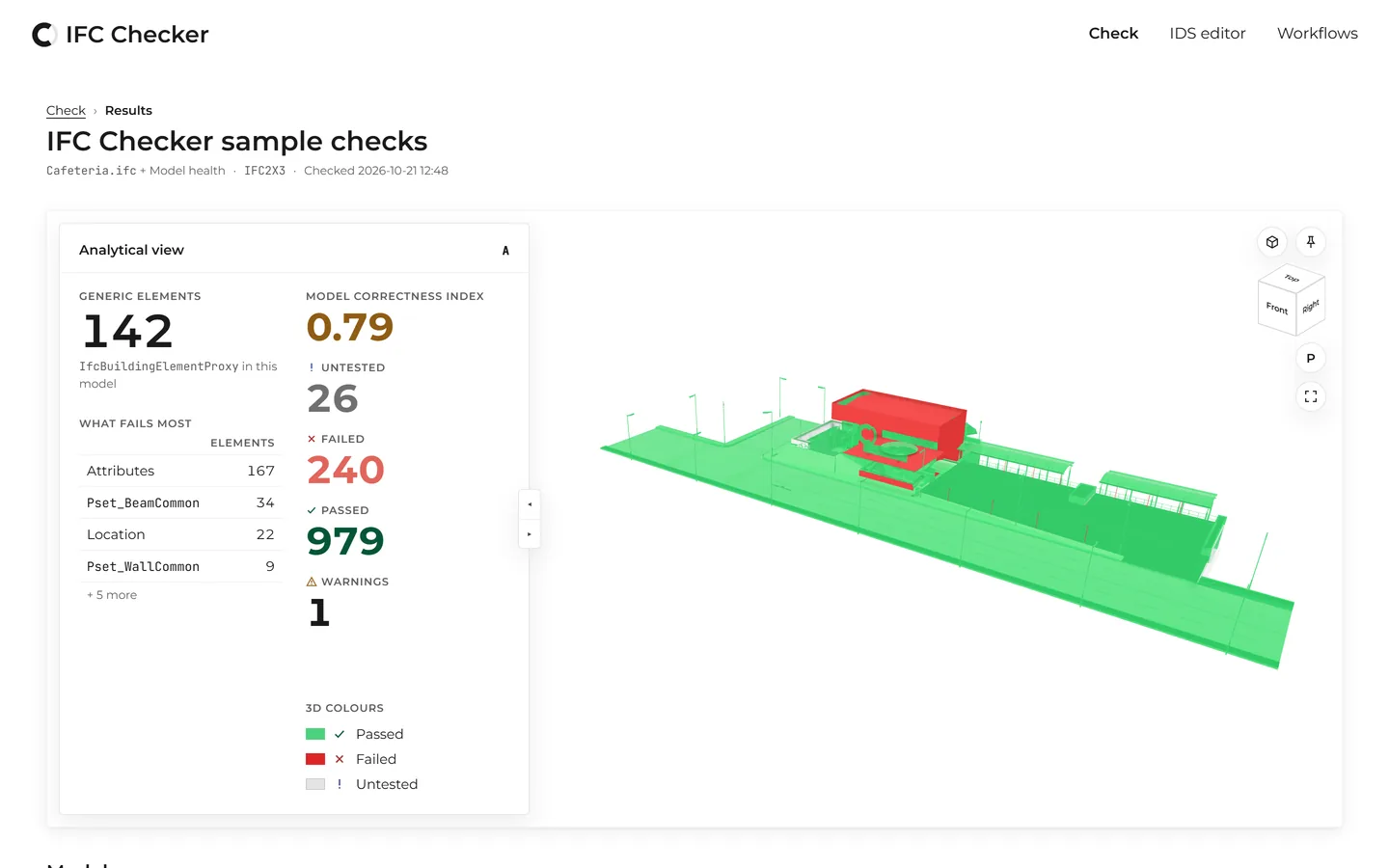Click the 3D cube view icon
The height and width of the screenshot is (868, 1389).
click(1272, 242)
